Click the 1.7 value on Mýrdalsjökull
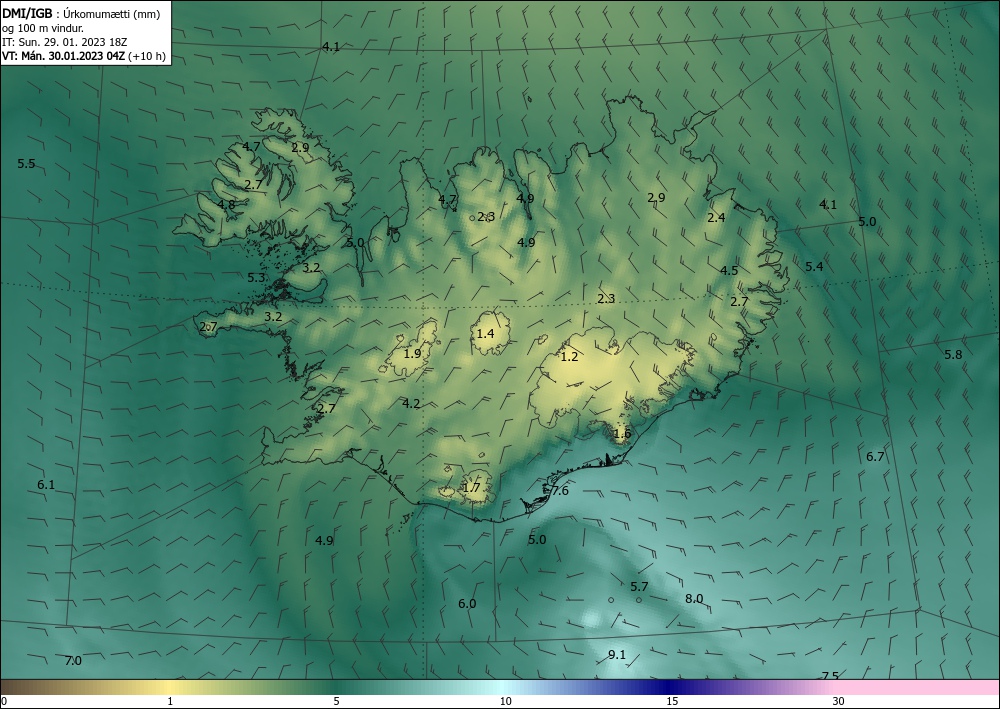The image size is (1000, 709). 471,488
